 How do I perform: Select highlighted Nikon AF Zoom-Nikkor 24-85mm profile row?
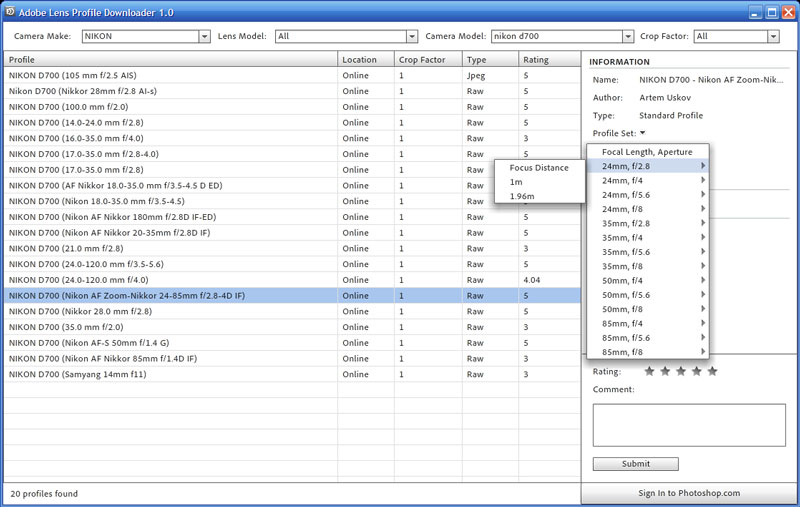[x=292, y=295]
